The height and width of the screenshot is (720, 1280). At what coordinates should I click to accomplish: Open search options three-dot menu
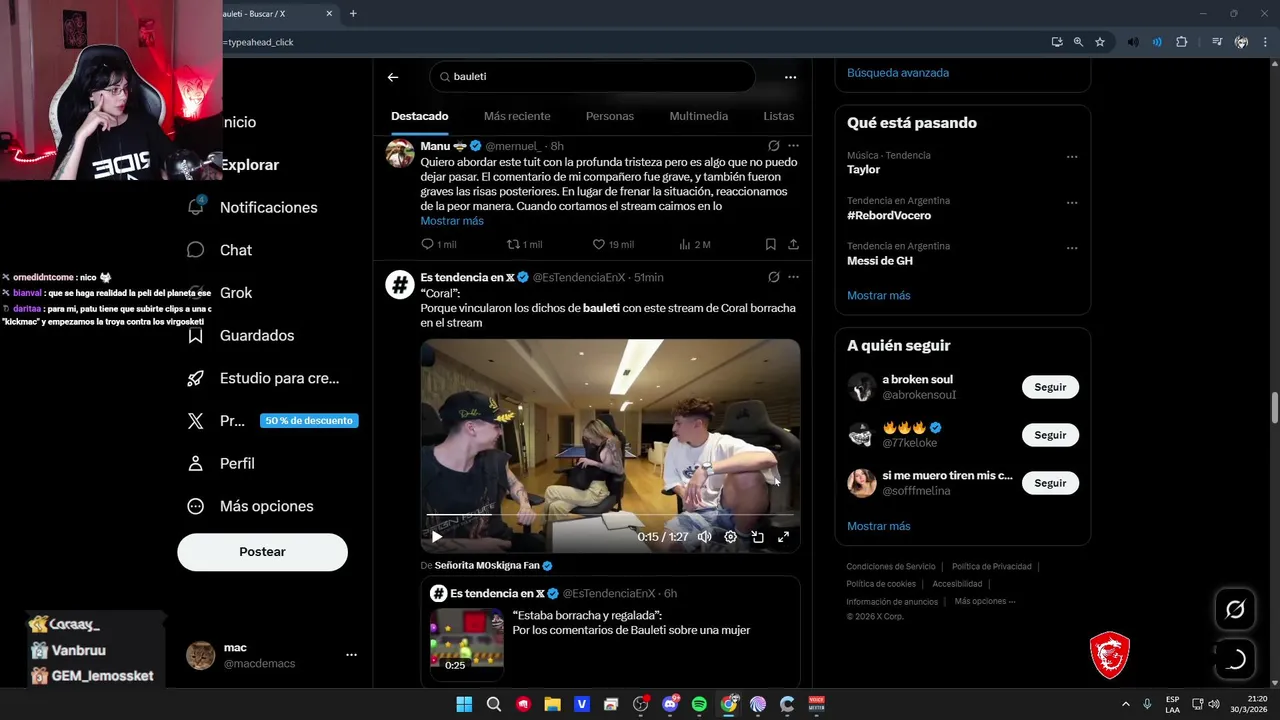click(x=790, y=77)
